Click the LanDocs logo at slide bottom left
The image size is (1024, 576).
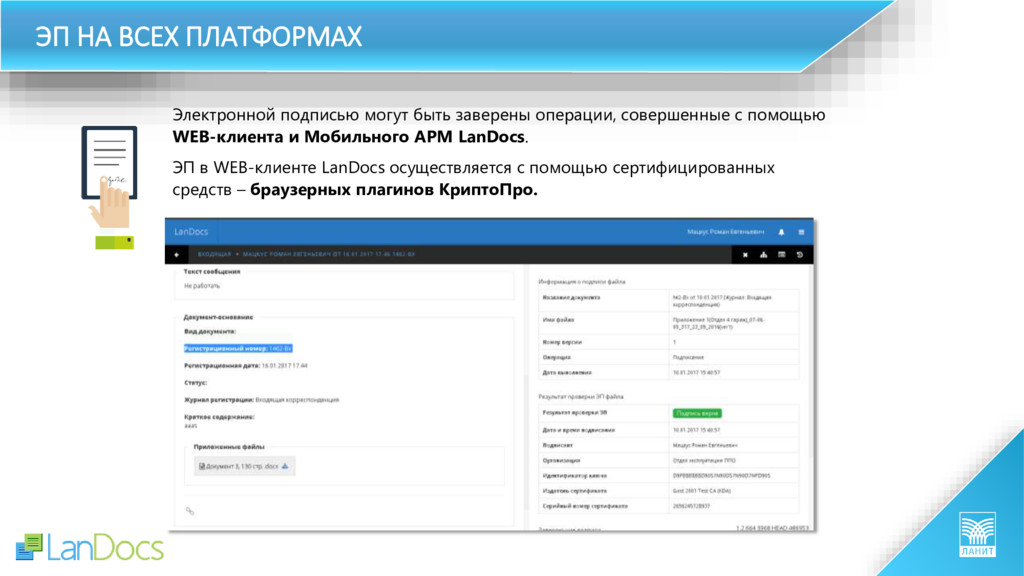(x=89, y=548)
